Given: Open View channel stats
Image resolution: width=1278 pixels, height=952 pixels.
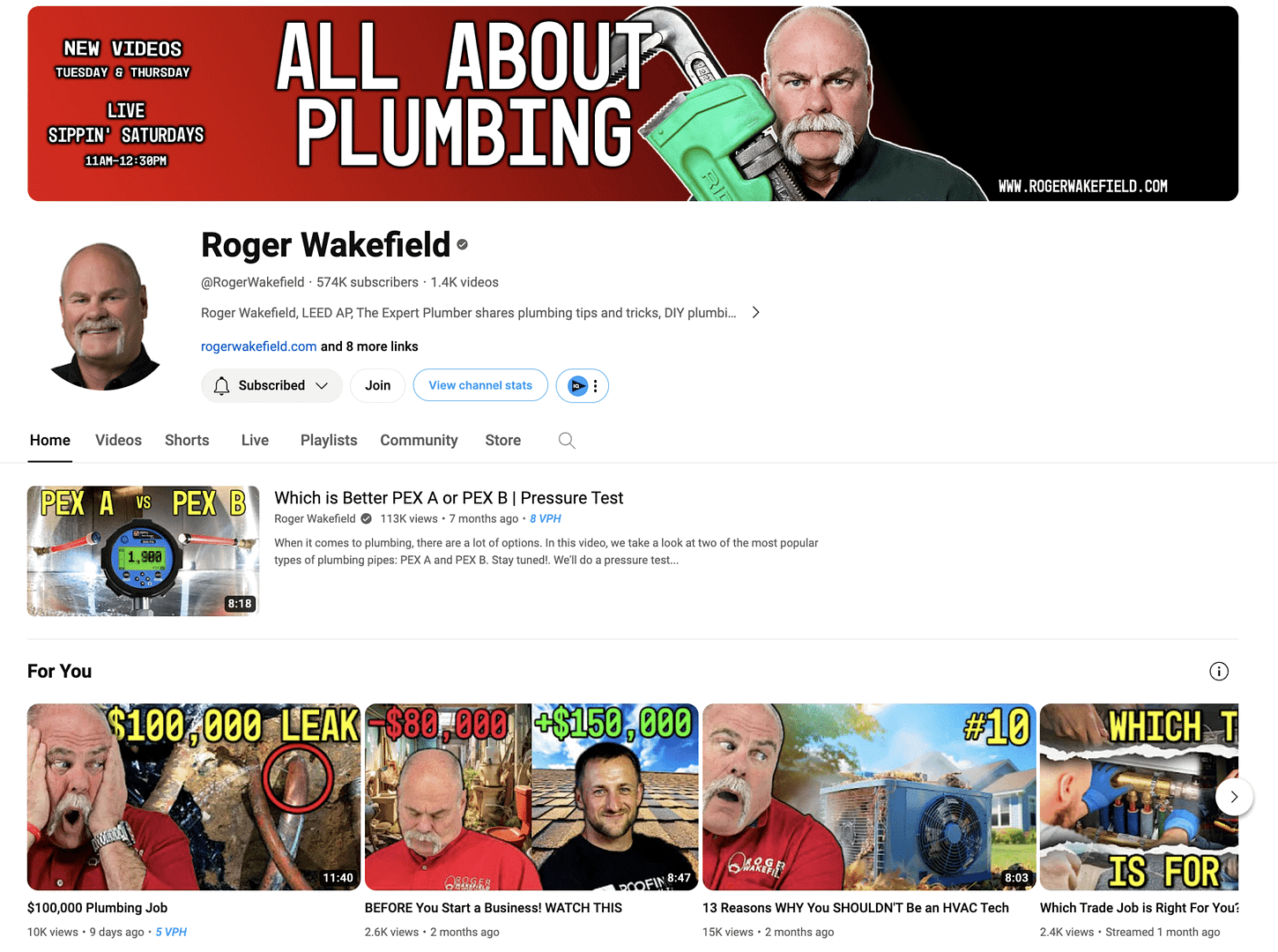Looking at the screenshot, I should pyautogui.click(x=480, y=385).
